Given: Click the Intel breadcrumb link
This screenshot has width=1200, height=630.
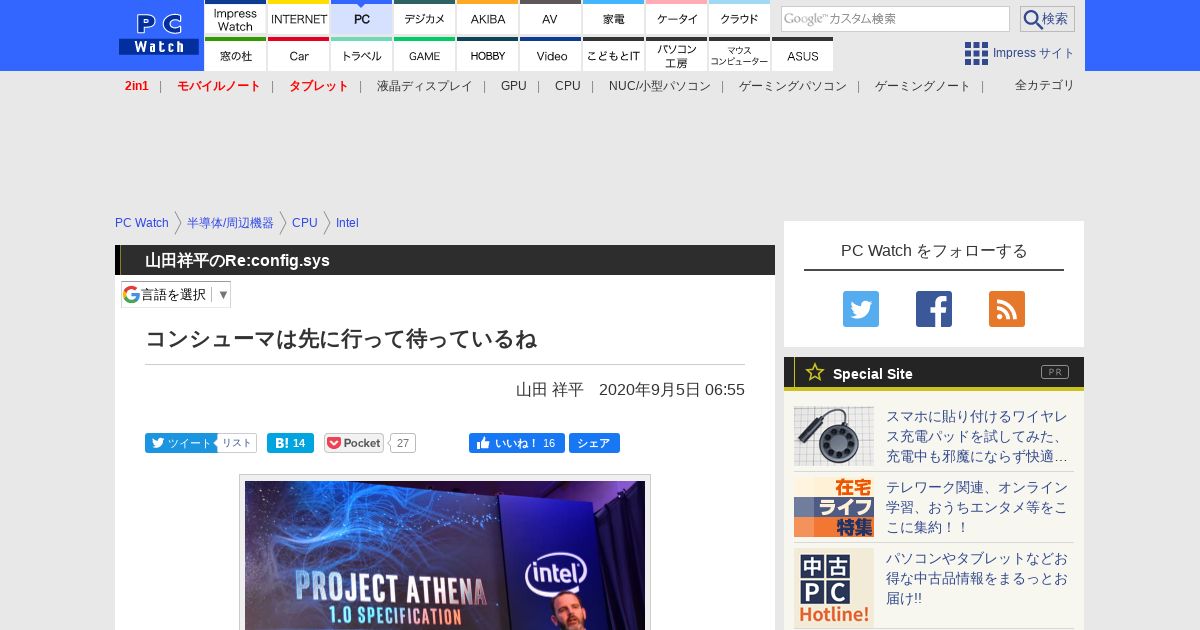Looking at the screenshot, I should click(x=347, y=223).
